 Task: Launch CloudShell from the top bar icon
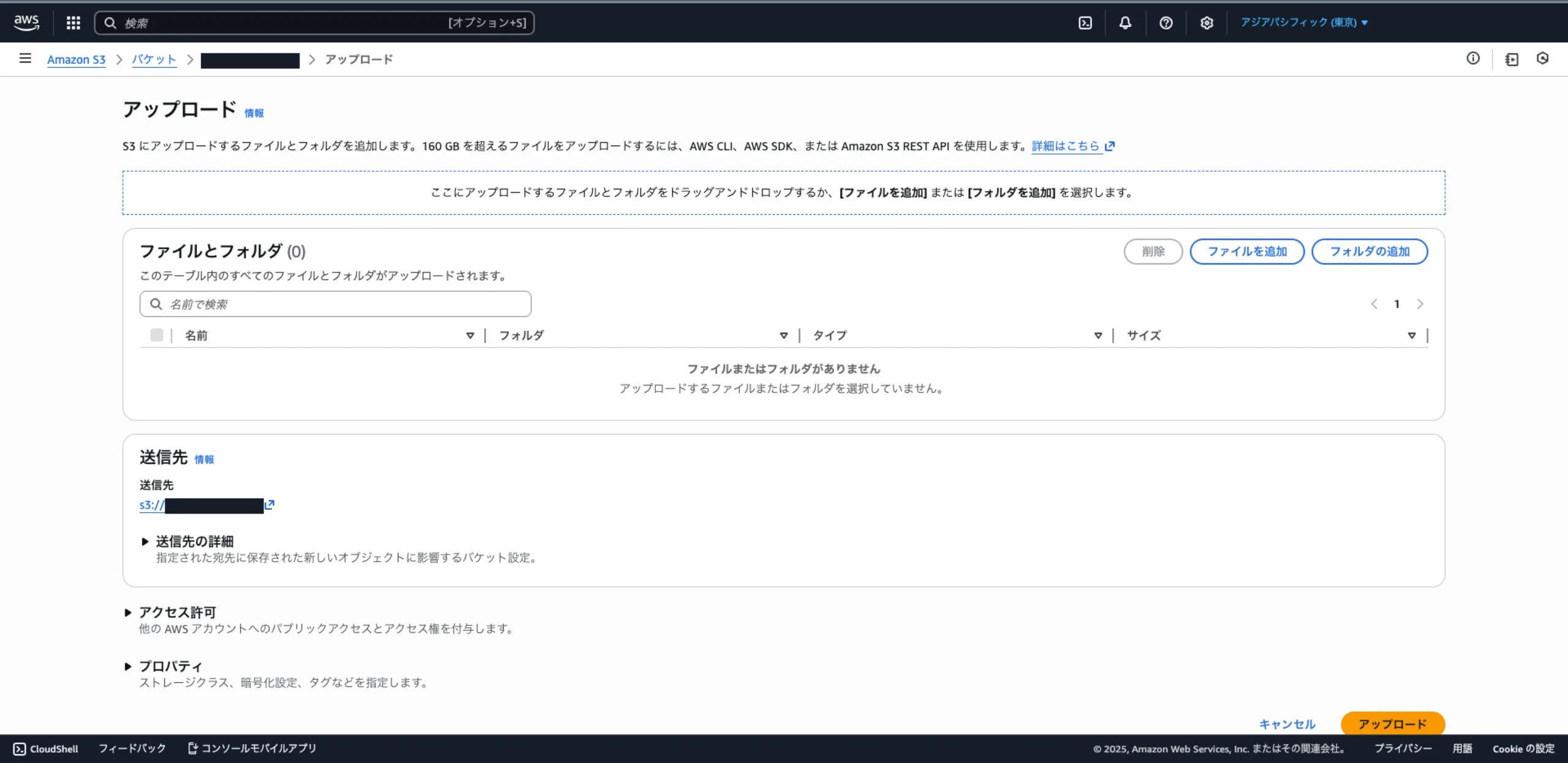pos(1085,23)
